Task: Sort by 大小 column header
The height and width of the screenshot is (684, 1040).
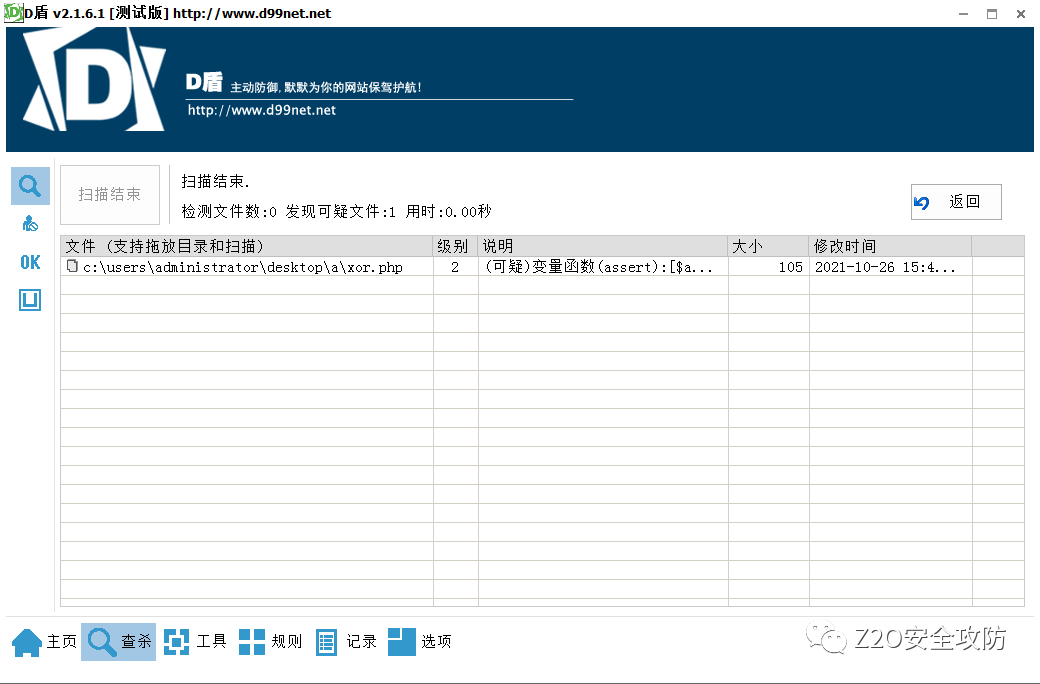Action: (768, 246)
